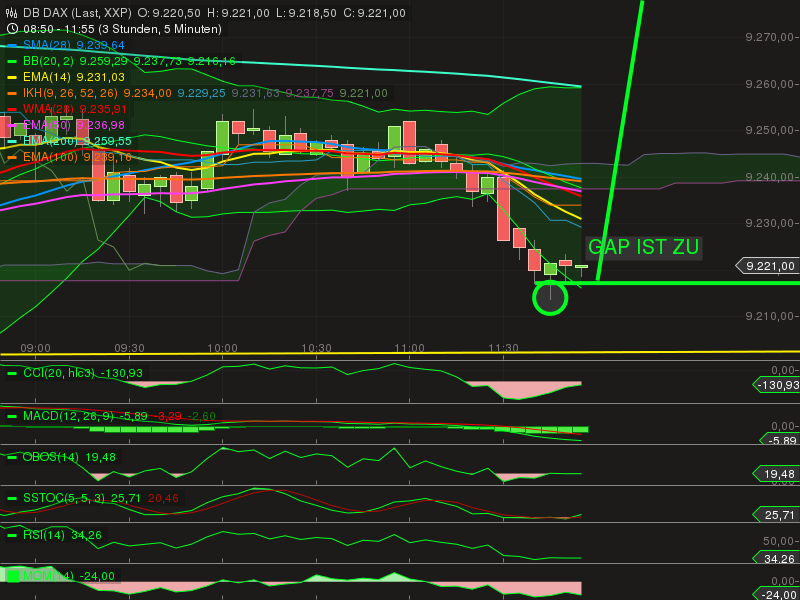Screen dimensions: 800x600
Task: Select the SSTOC(5, 5, 3) indicator icon
Action: pos(11,498)
